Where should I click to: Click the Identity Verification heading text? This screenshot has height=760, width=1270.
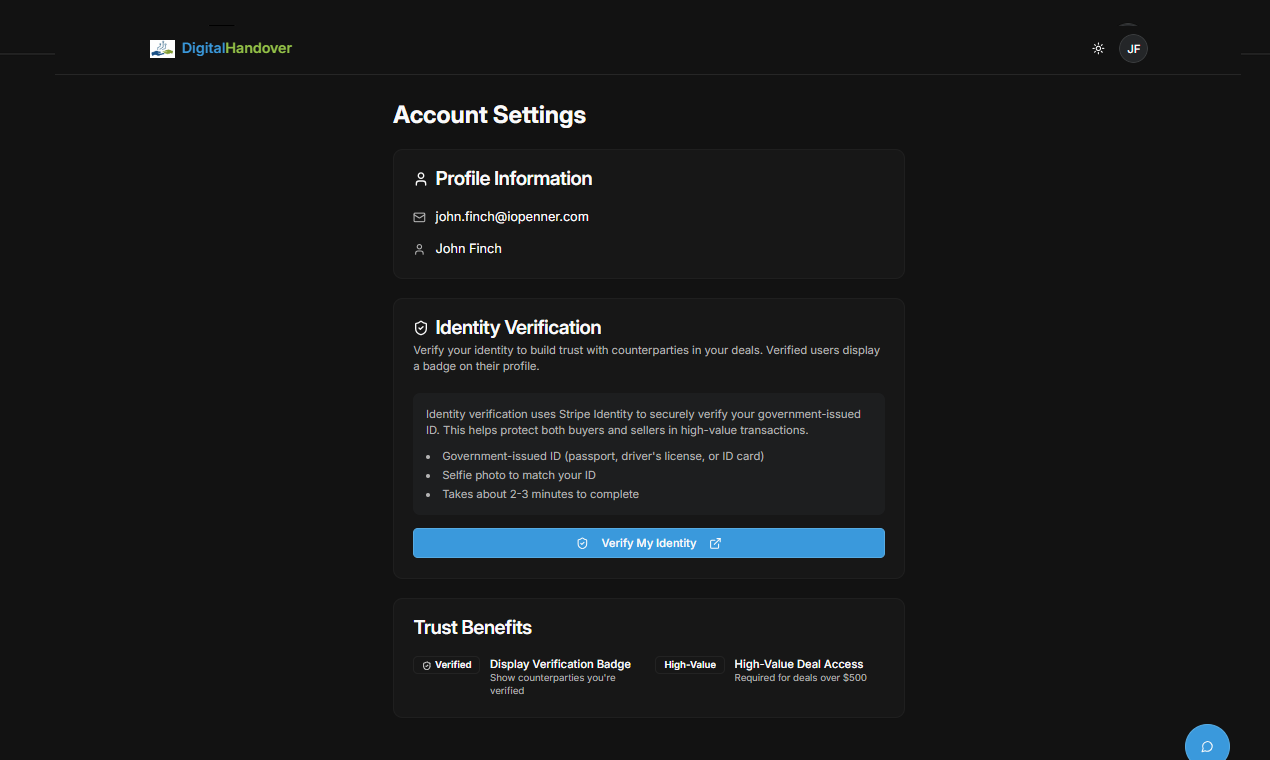[x=518, y=328]
